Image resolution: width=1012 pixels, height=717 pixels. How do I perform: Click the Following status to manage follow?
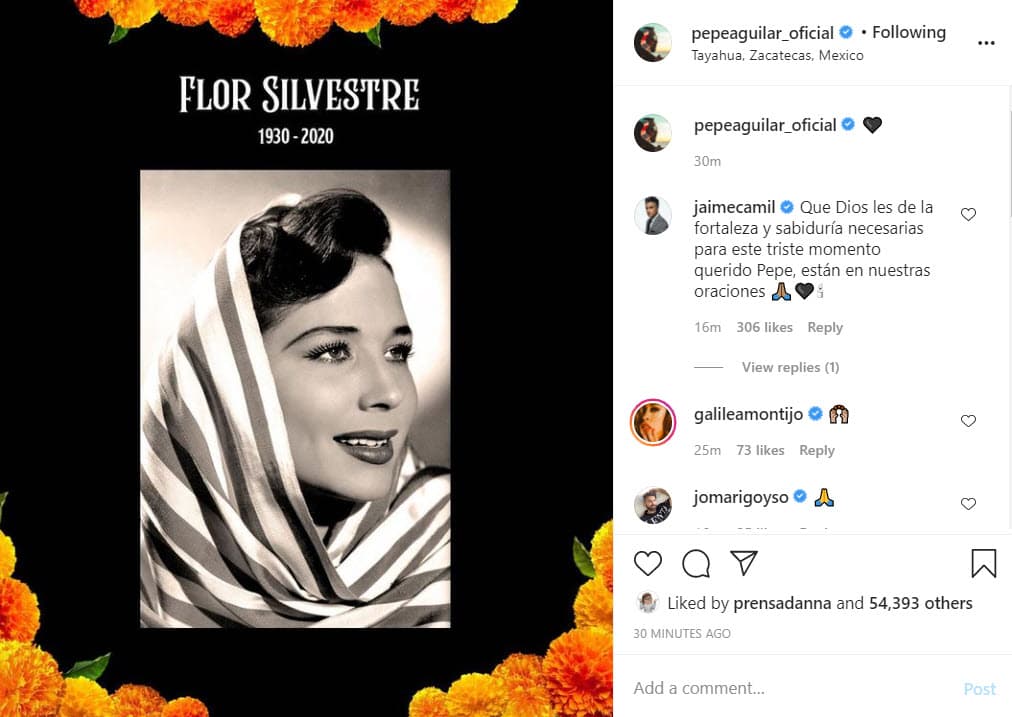907,31
